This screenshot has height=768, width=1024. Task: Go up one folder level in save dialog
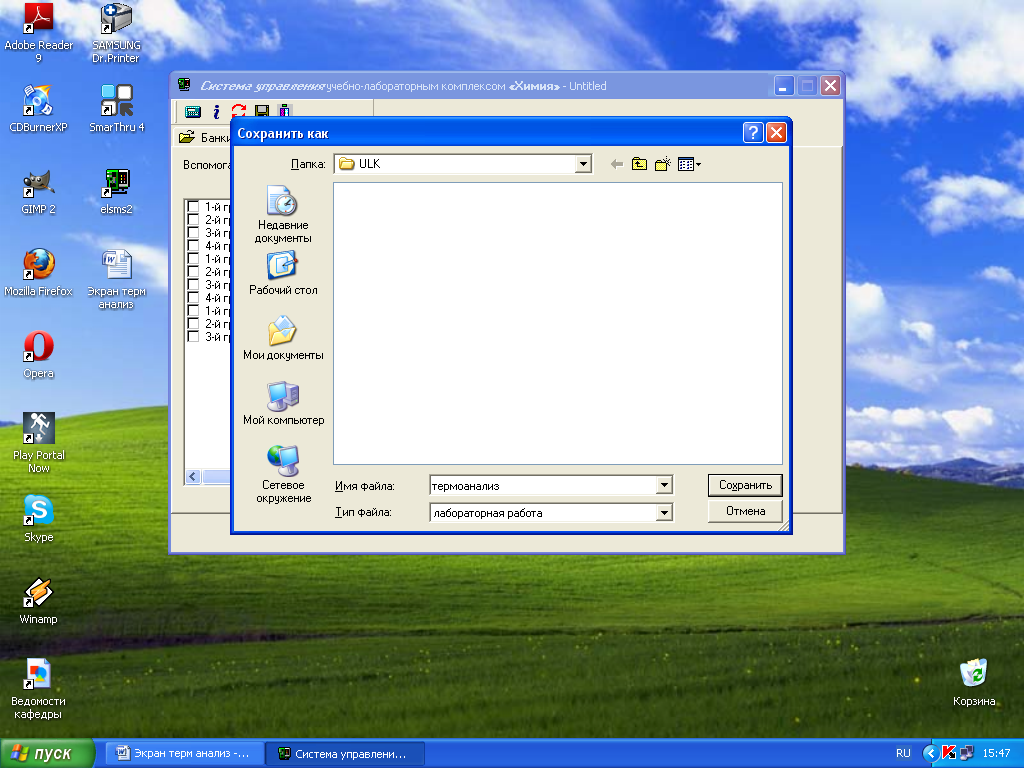639,164
